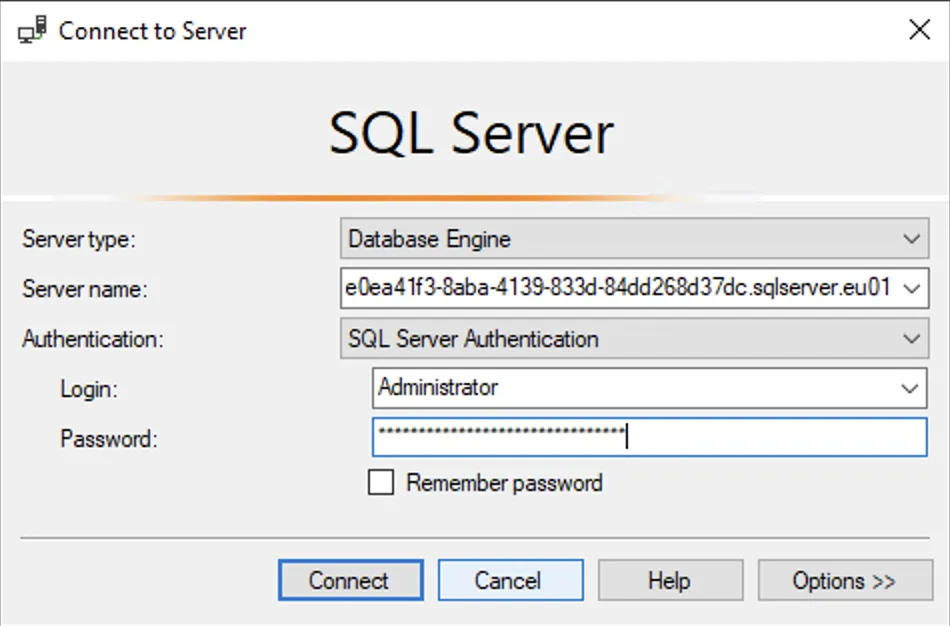Cancel the server connection dialog
Screen dimensions: 950x626
(510, 580)
